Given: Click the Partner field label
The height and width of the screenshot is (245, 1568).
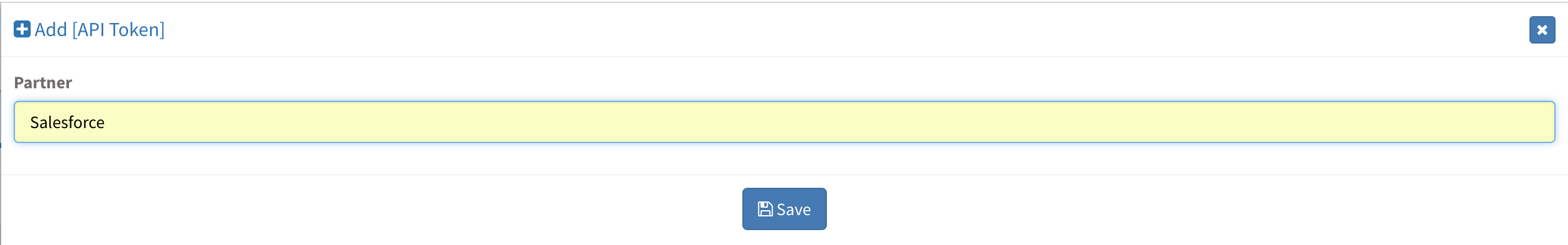Looking at the screenshot, I should 43,83.
